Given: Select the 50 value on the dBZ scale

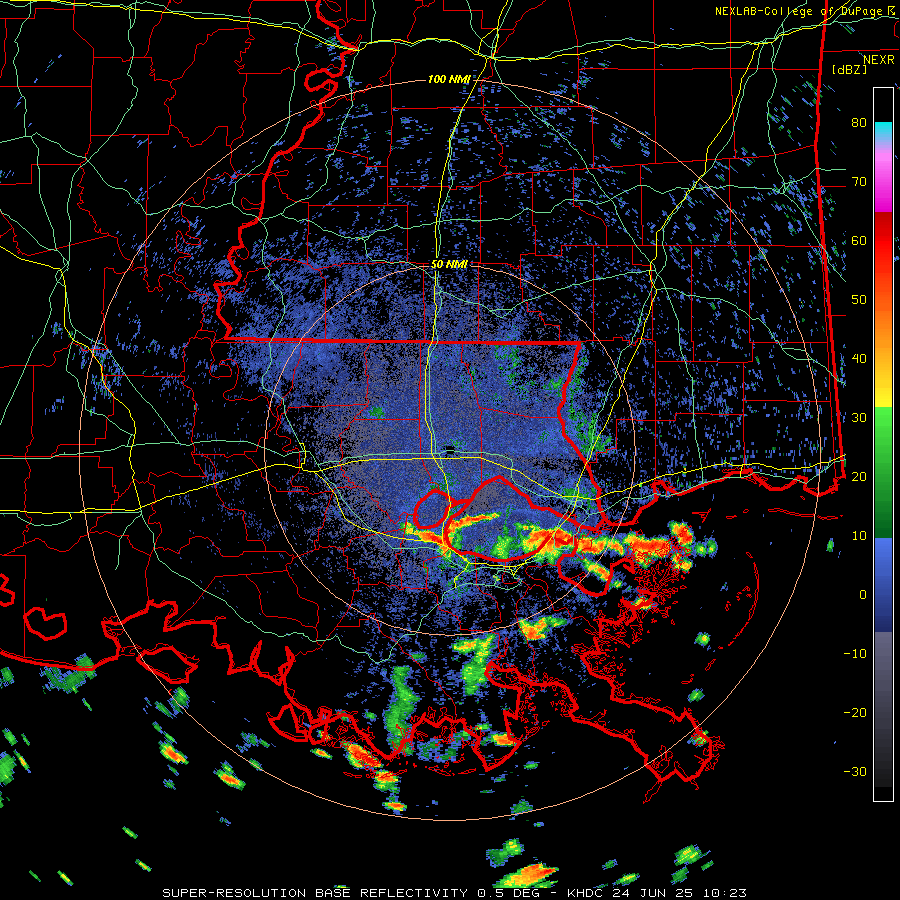Looking at the screenshot, I should tap(859, 300).
